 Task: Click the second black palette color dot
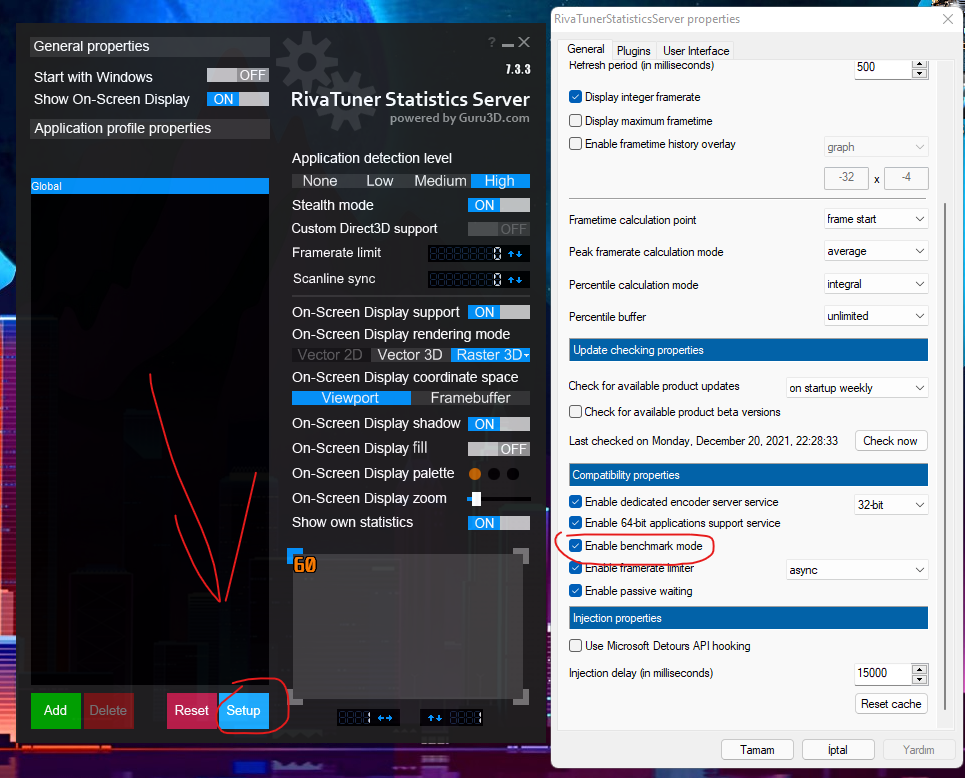[x=494, y=474]
